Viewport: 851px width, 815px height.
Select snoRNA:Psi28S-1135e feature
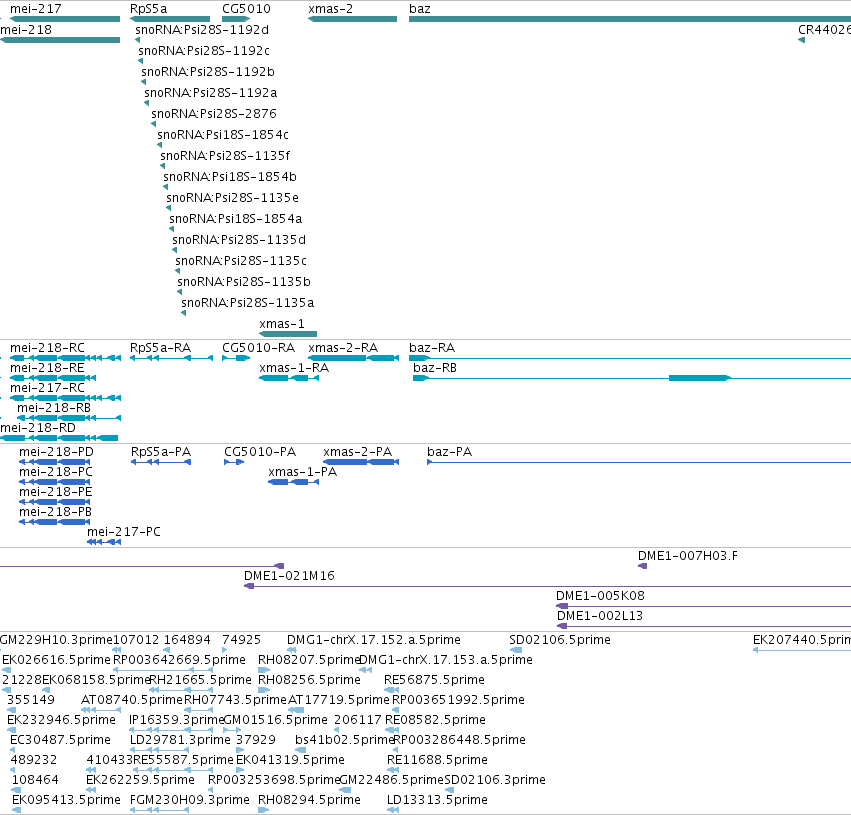pyautogui.click(x=169, y=208)
